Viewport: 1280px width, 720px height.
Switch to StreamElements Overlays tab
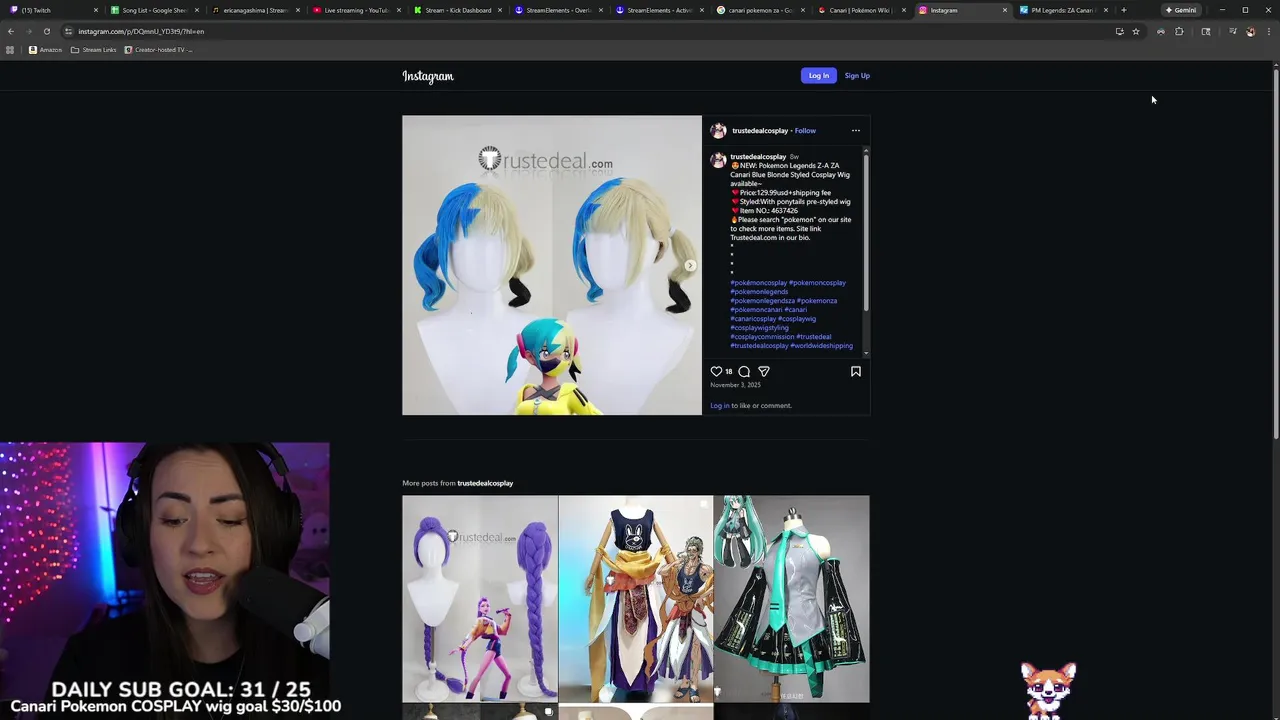559,10
